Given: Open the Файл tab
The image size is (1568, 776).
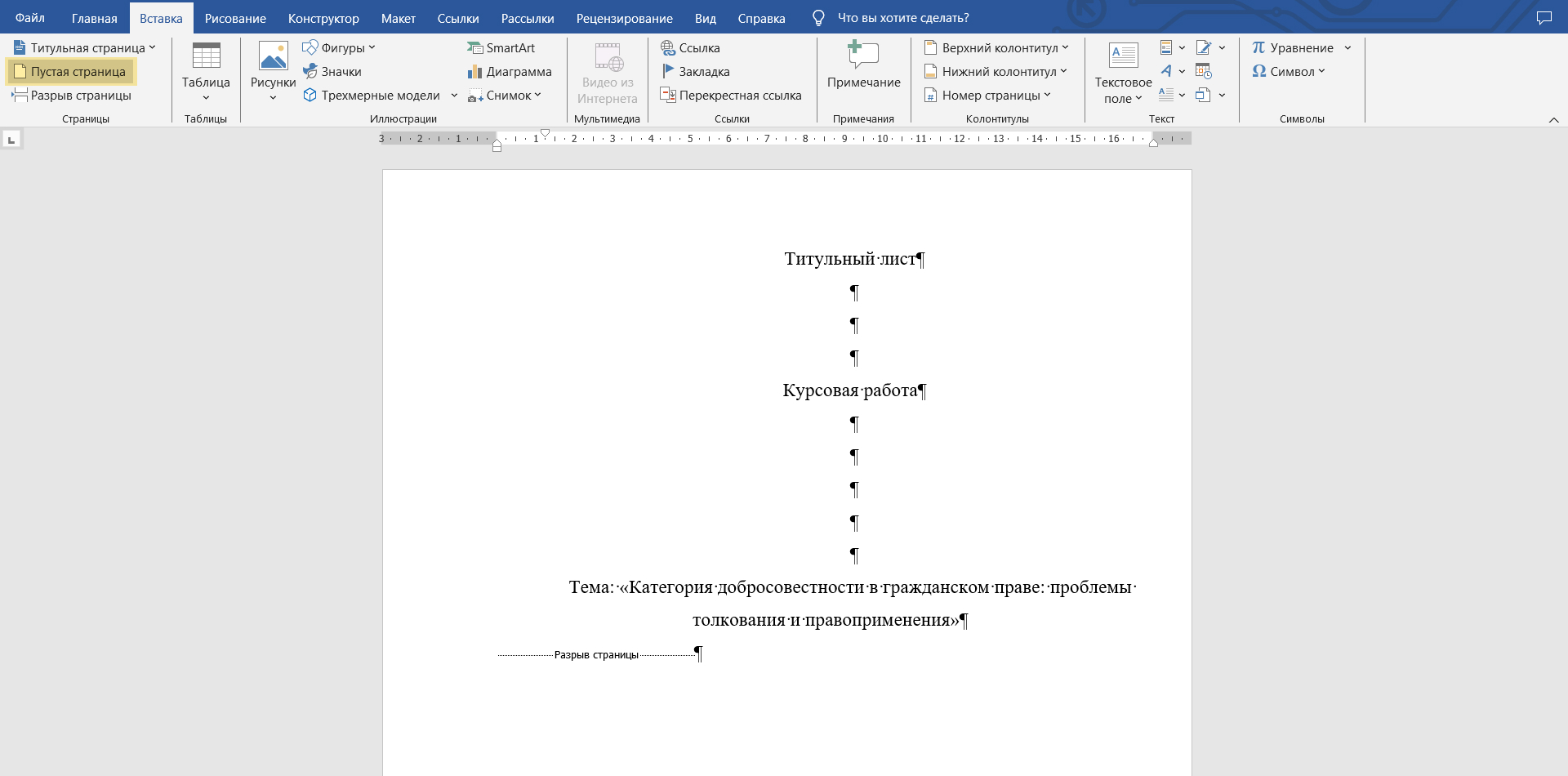Looking at the screenshot, I should point(29,17).
